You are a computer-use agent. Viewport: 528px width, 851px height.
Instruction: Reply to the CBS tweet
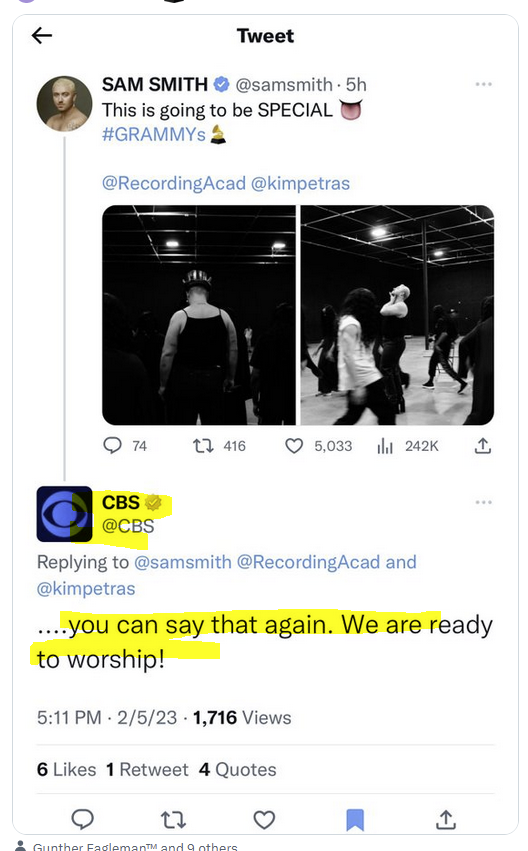(x=82, y=819)
